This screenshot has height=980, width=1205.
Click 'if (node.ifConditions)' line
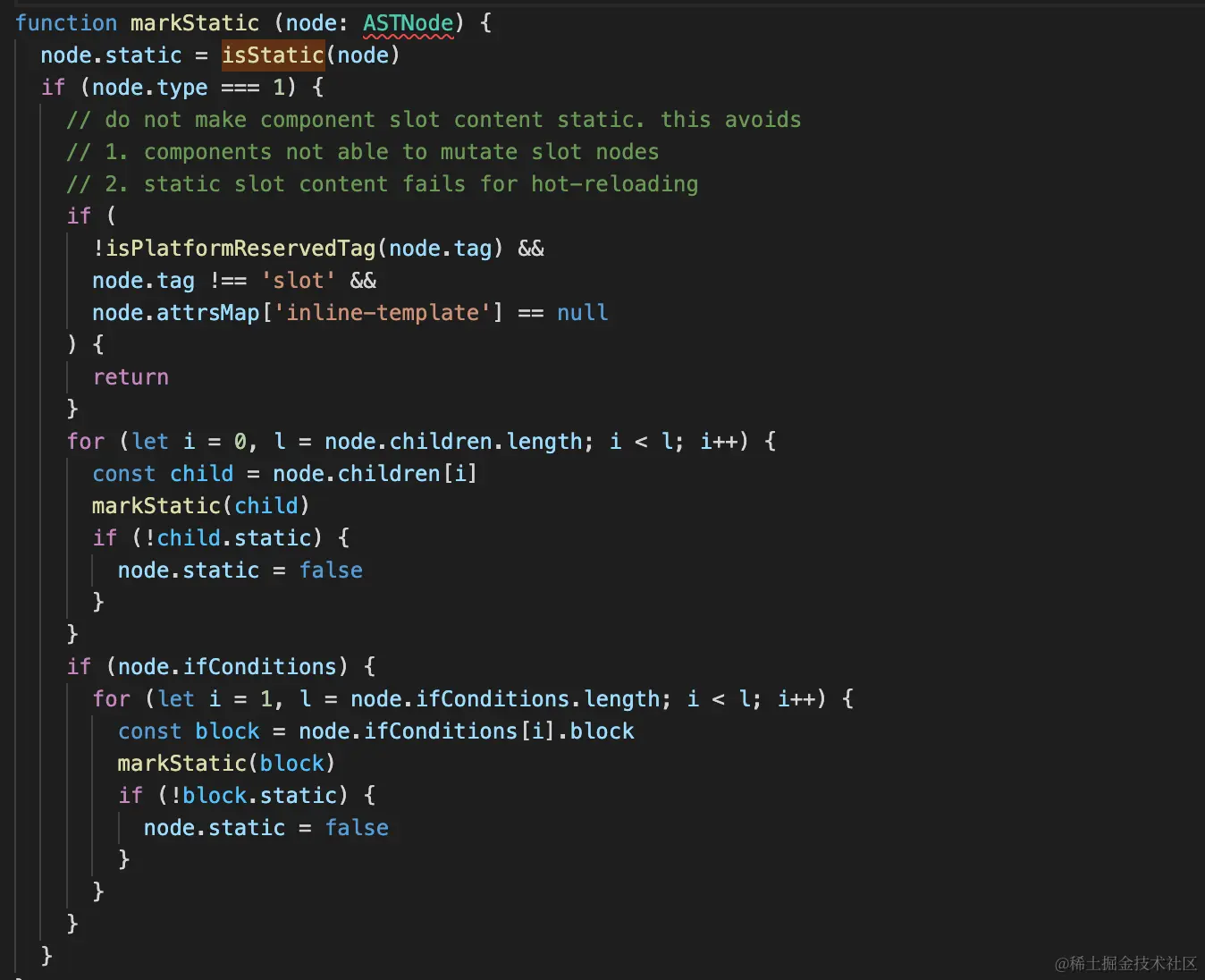(x=221, y=666)
